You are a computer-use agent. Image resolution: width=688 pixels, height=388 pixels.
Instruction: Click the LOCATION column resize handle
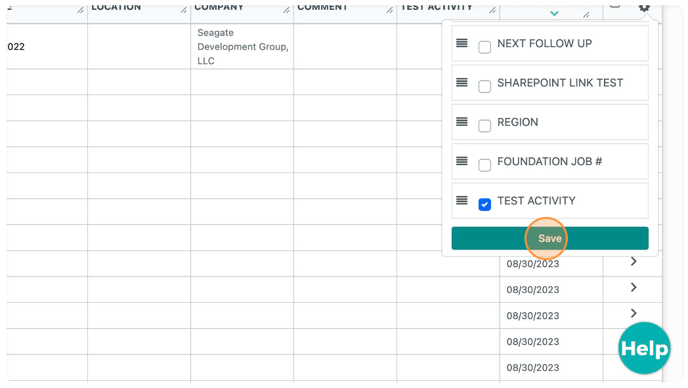pos(183,10)
